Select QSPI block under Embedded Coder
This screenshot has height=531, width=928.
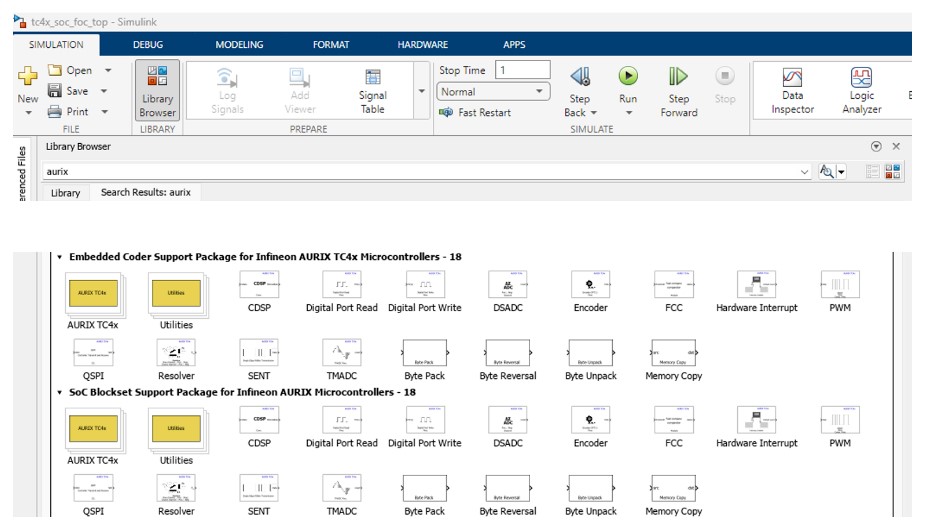(93, 359)
